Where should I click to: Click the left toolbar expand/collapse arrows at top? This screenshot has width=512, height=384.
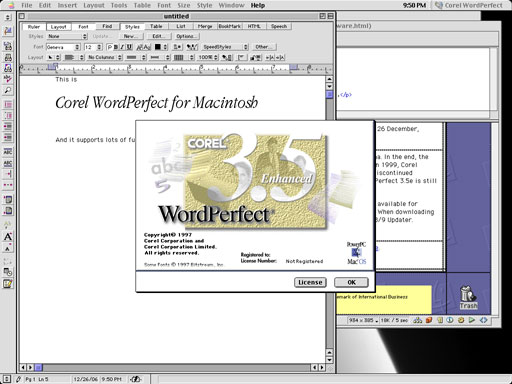(x=8, y=17)
